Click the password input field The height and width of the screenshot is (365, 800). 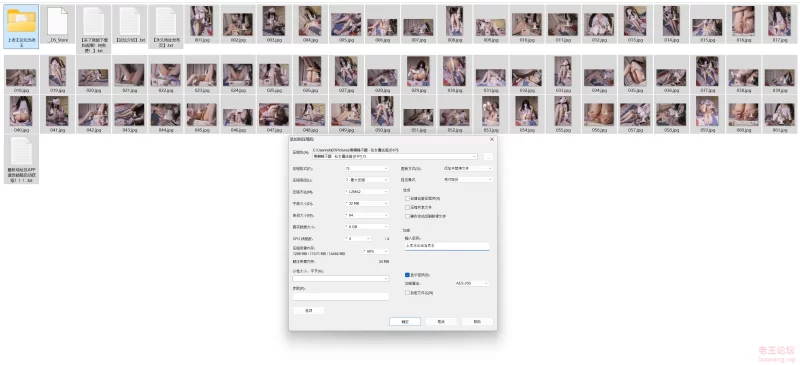447,246
